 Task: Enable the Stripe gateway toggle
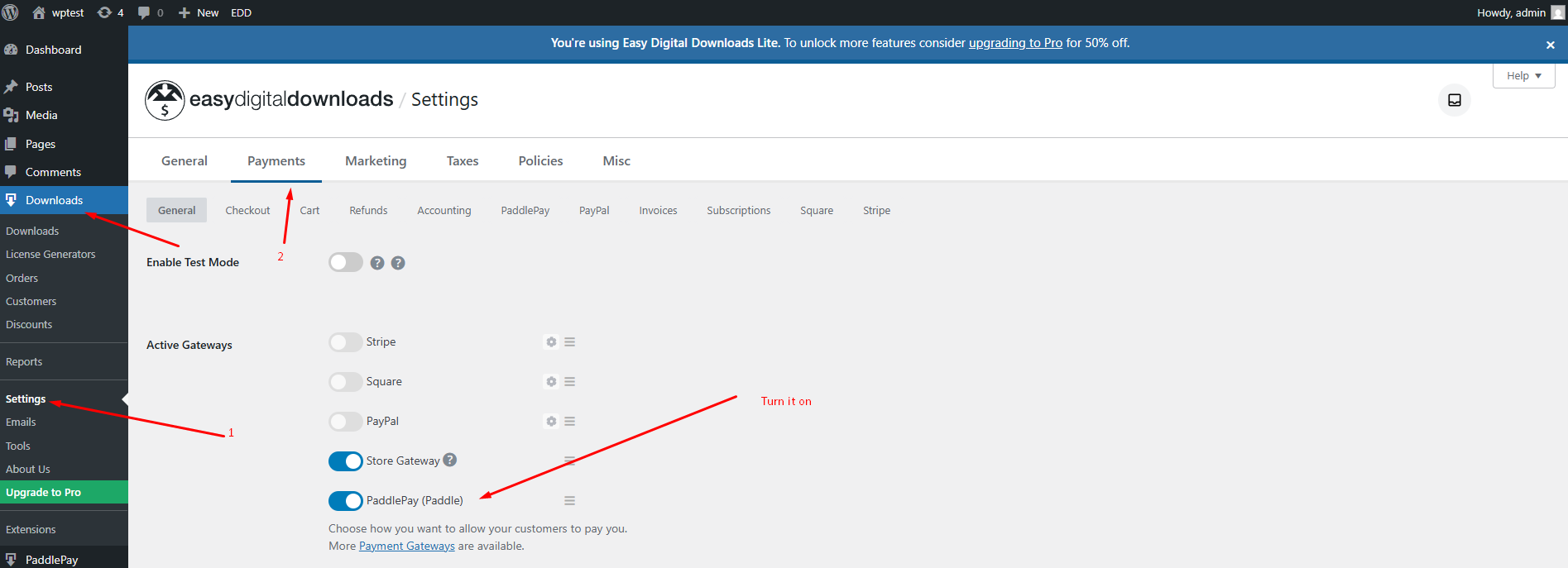point(346,342)
